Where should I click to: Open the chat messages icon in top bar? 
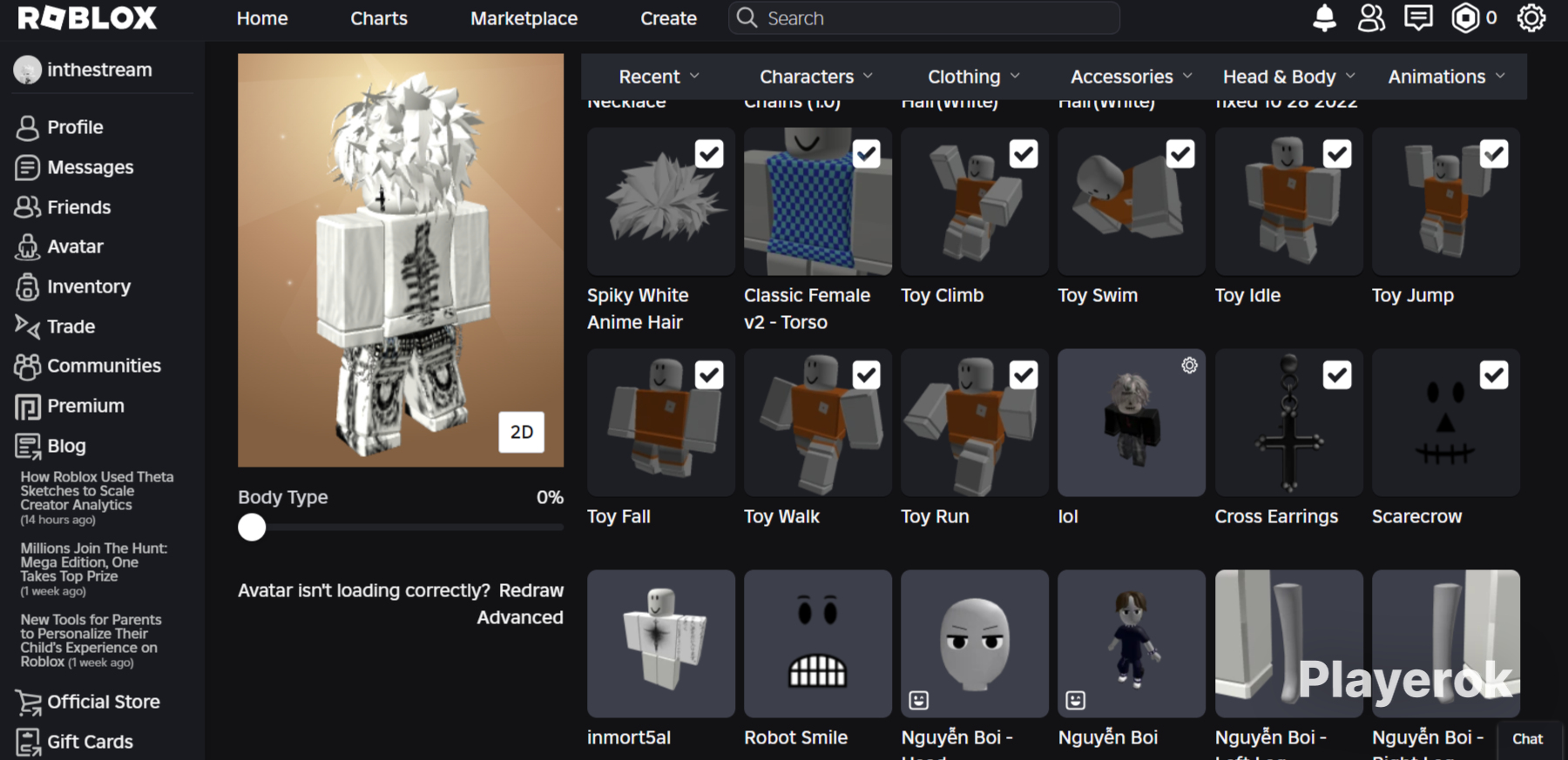point(1418,18)
